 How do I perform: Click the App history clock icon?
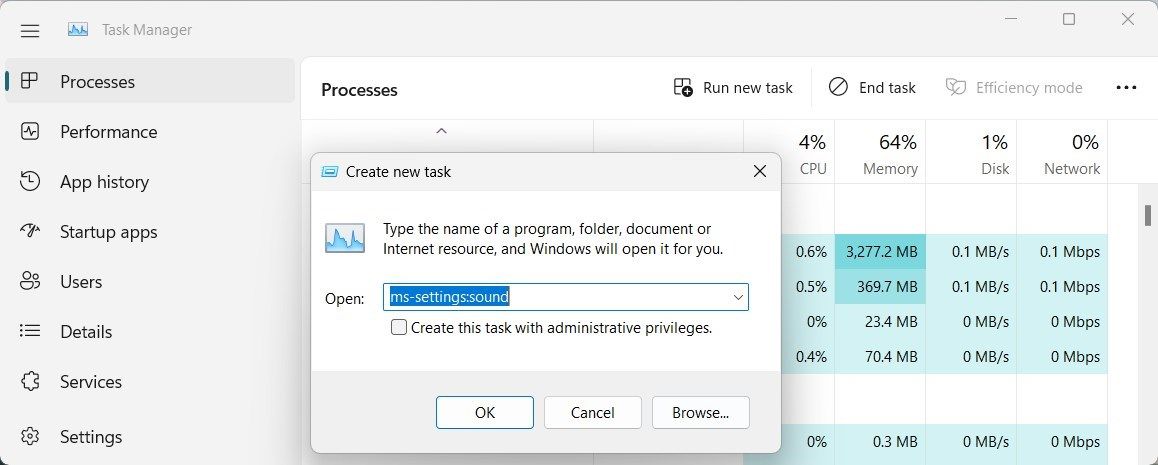[x=30, y=182]
